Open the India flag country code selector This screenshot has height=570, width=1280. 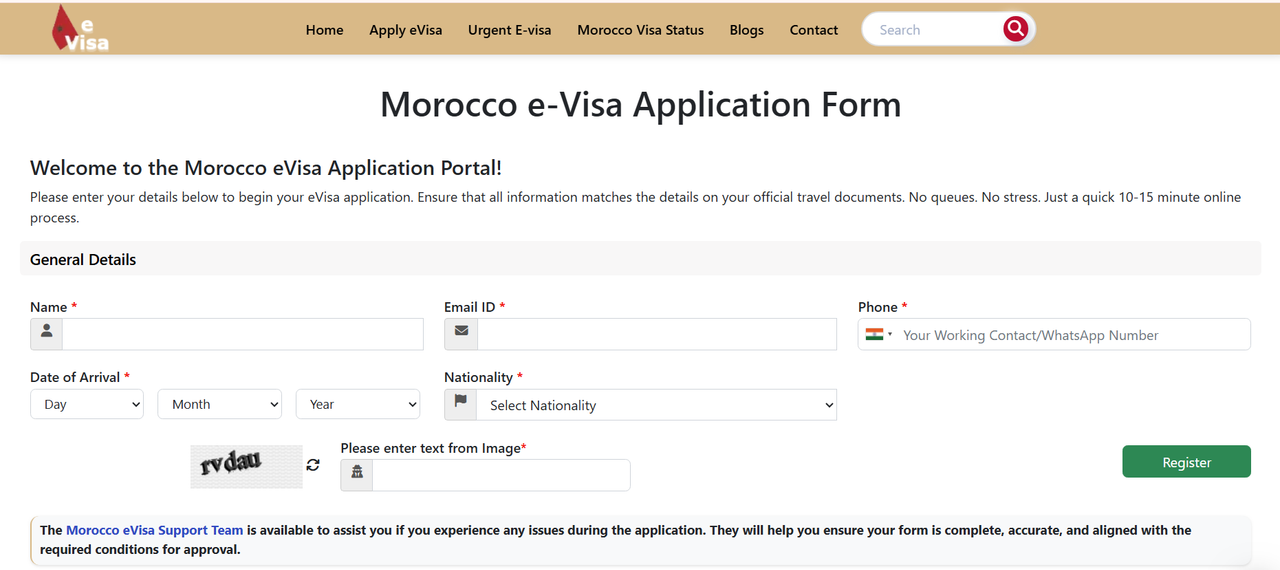878,335
